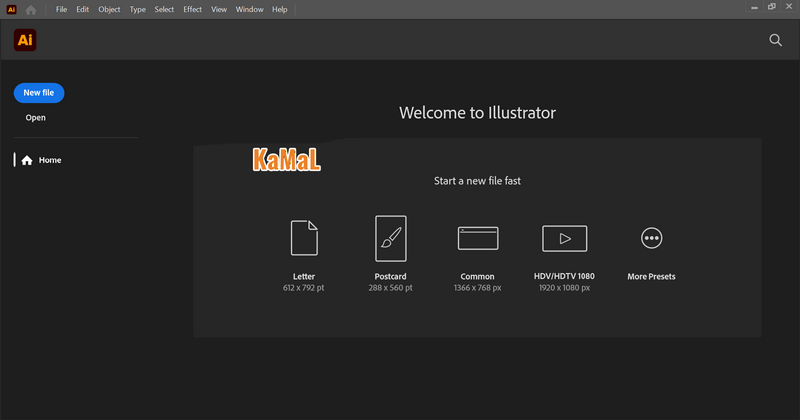Image resolution: width=800 pixels, height=420 pixels.
Task: Select the Common web preset icon
Action: tap(478, 238)
